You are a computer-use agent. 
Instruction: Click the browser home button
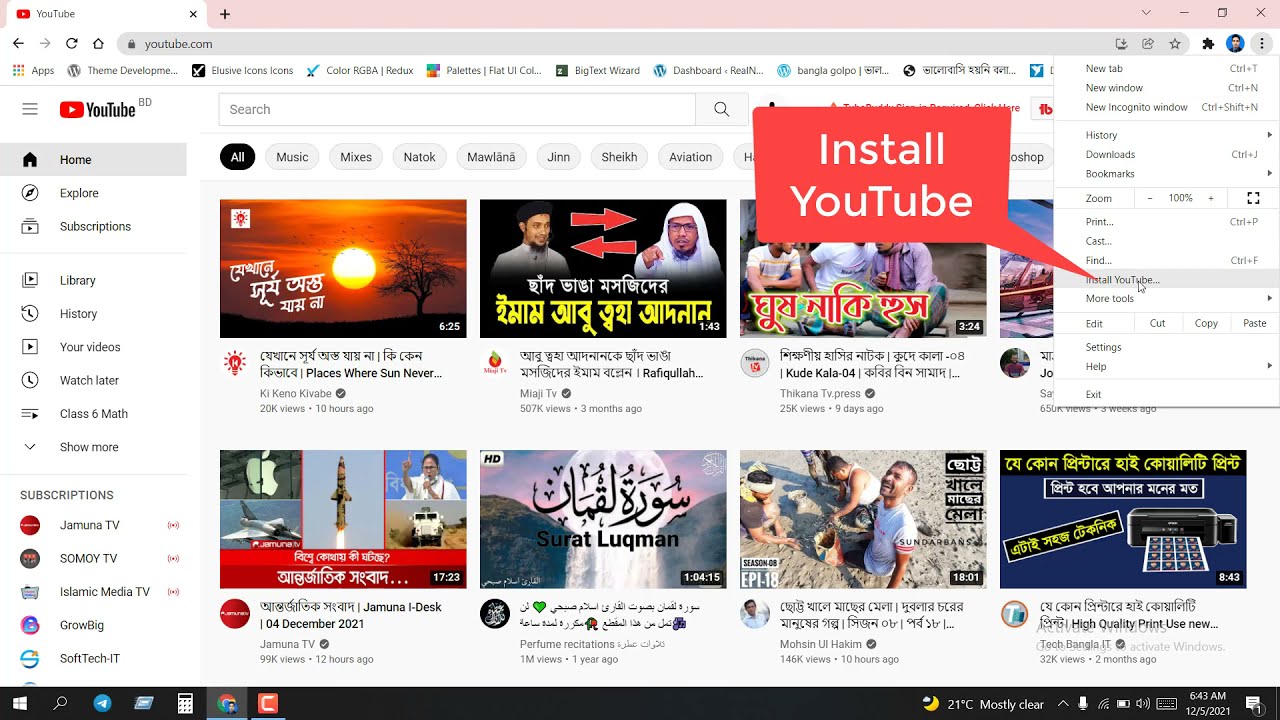pos(98,44)
